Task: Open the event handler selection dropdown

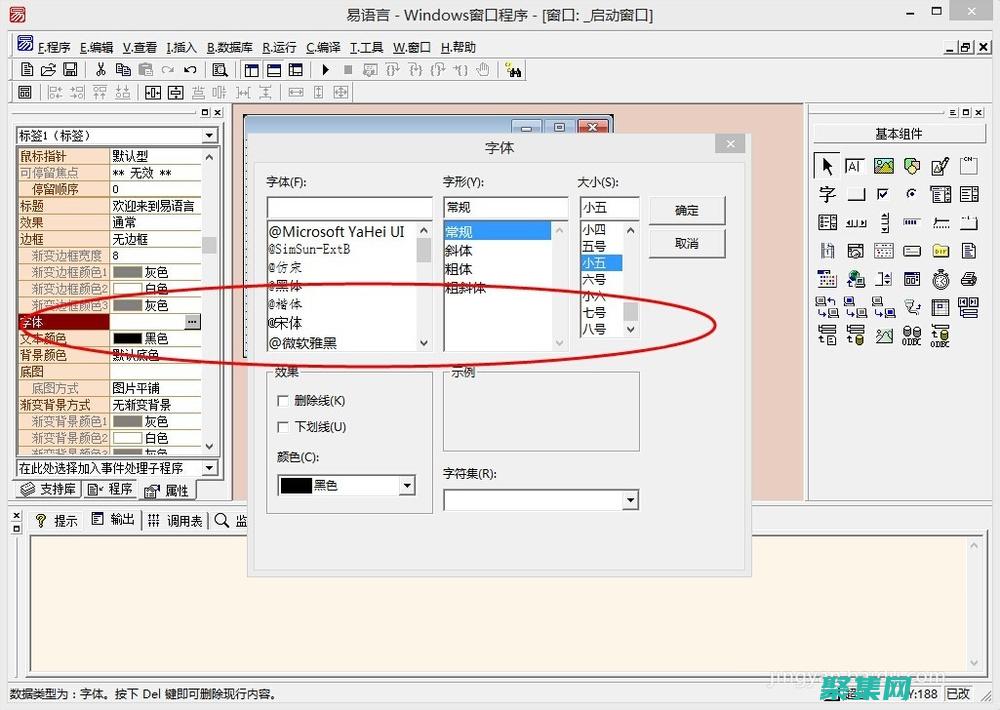Action: (210, 467)
